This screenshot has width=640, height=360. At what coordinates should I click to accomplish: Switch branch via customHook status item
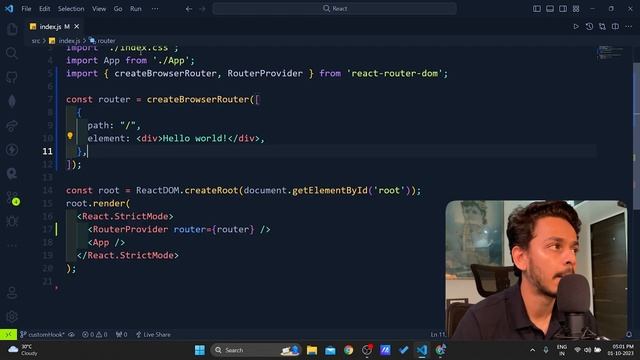coord(42,334)
